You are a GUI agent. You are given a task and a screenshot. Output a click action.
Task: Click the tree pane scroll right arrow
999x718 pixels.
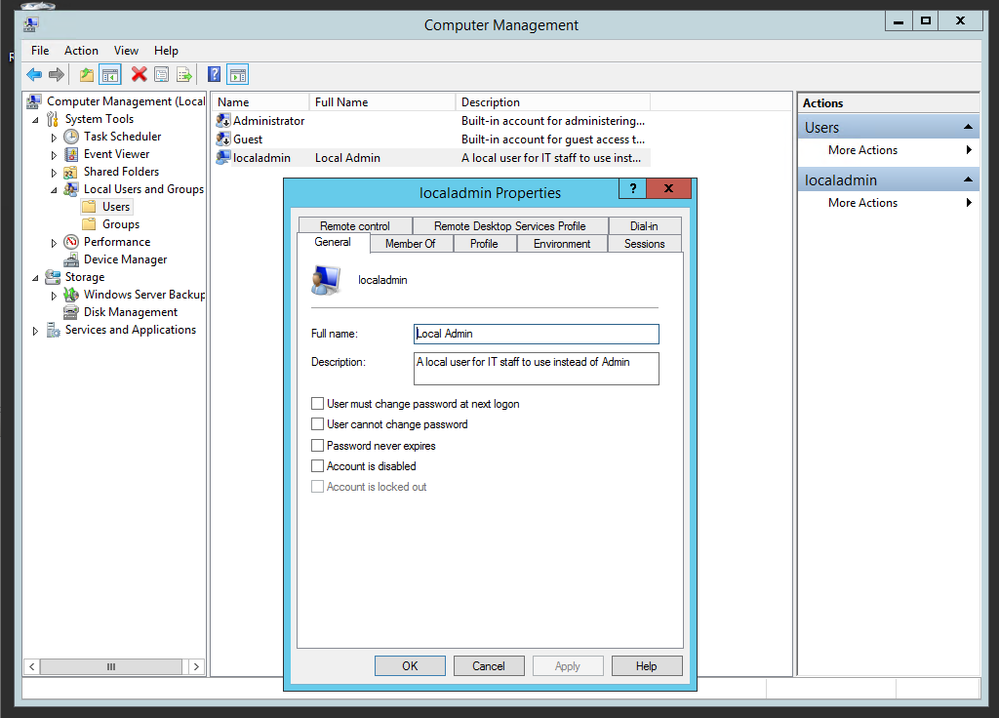[196, 666]
